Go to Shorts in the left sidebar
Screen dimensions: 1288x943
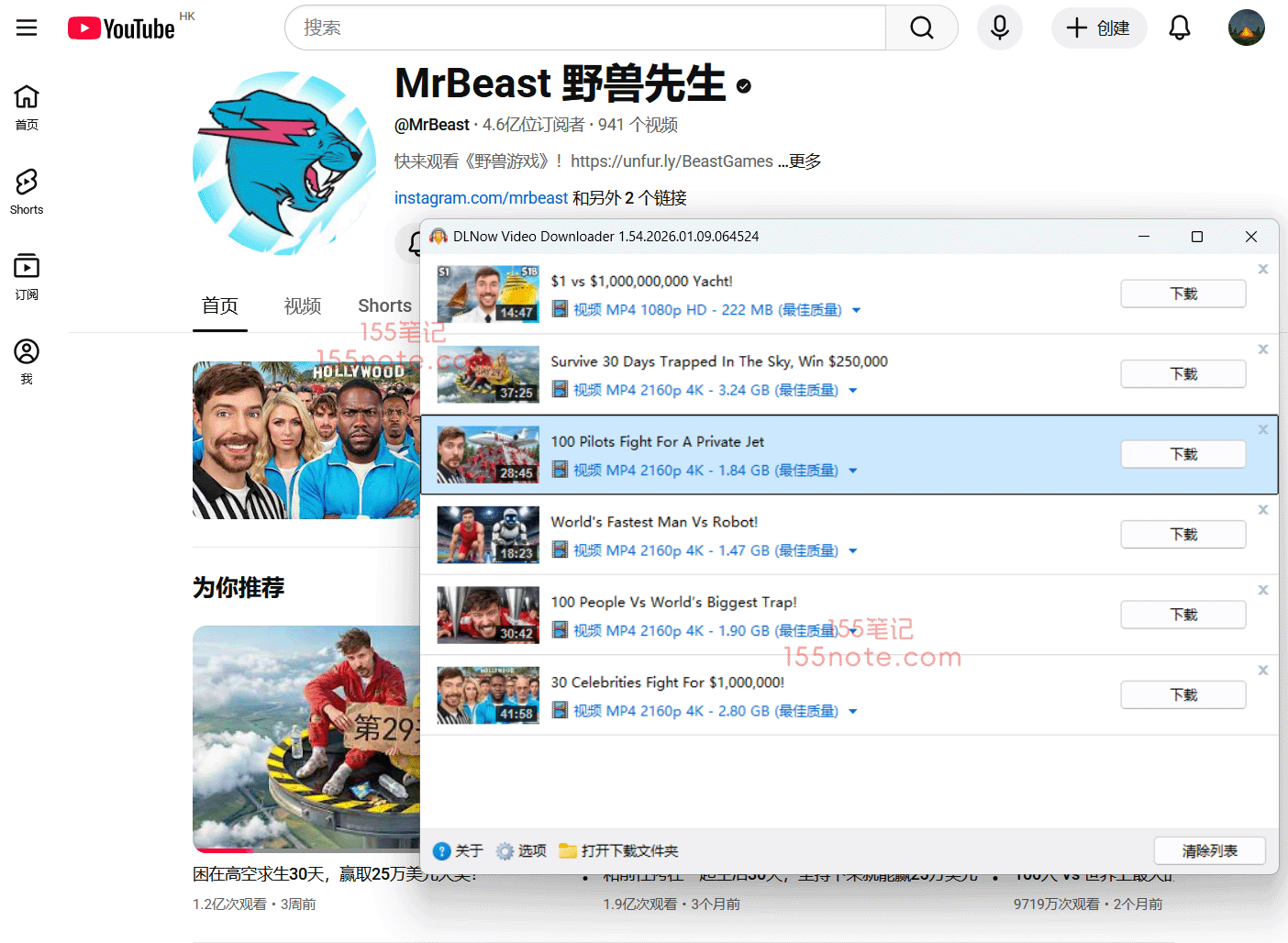[x=27, y=192]
